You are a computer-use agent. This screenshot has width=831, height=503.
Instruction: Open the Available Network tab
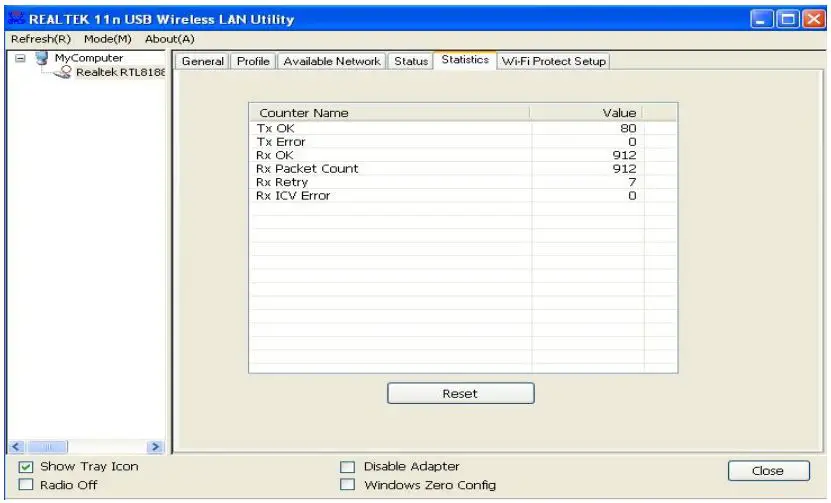332,61
